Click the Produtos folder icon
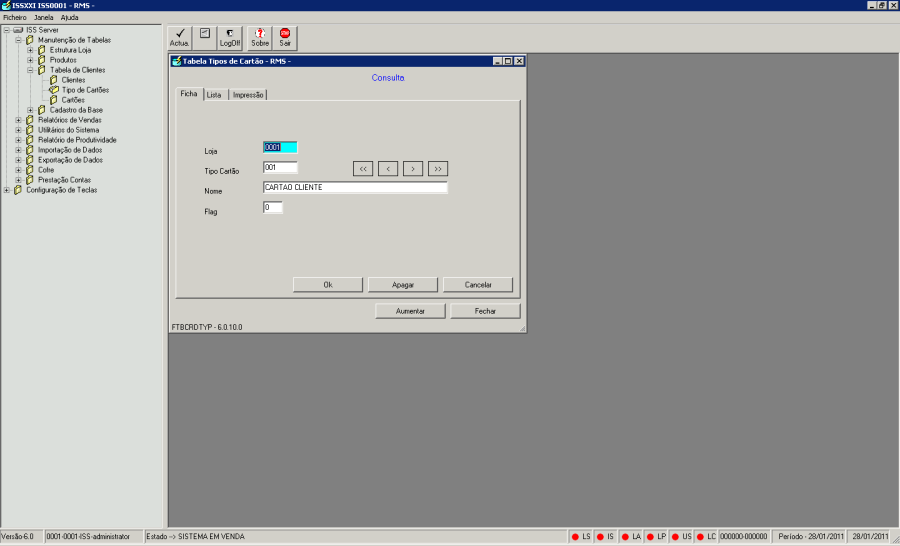The image size is (900, 546). (42, 60)
